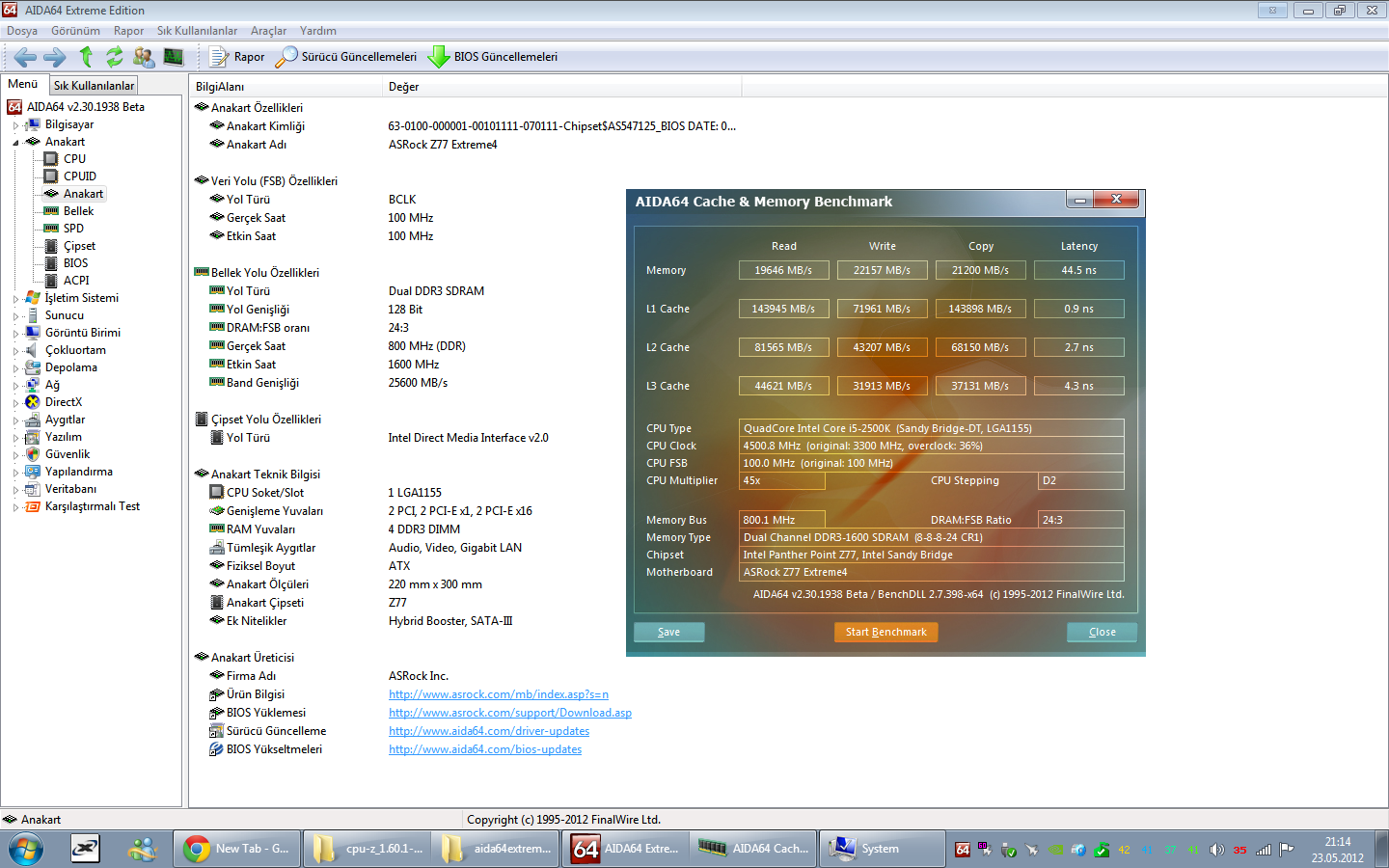Open the Rapor menu in the menu bar
The image size is (1389, 868).
(128, 31)
